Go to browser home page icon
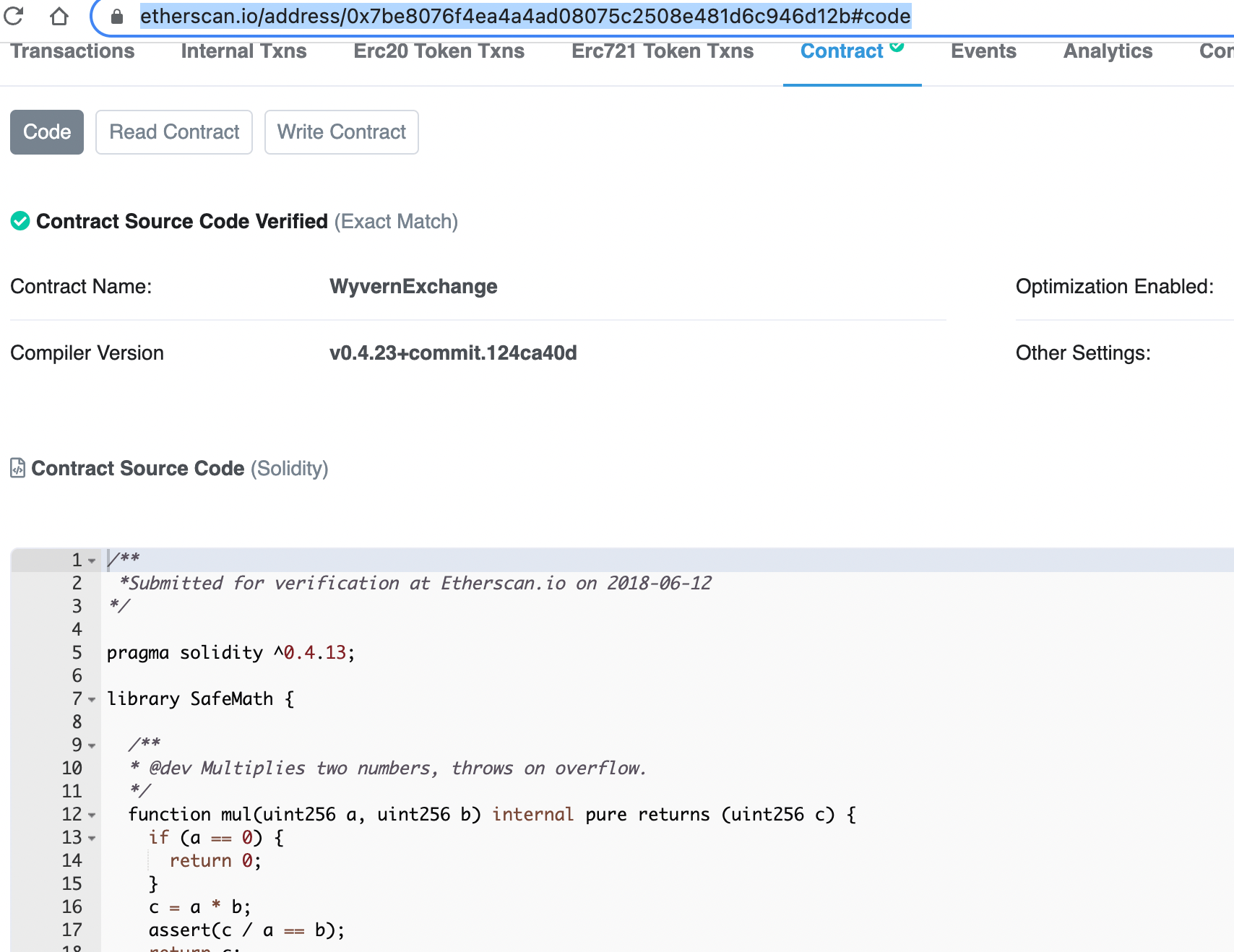 59,15
